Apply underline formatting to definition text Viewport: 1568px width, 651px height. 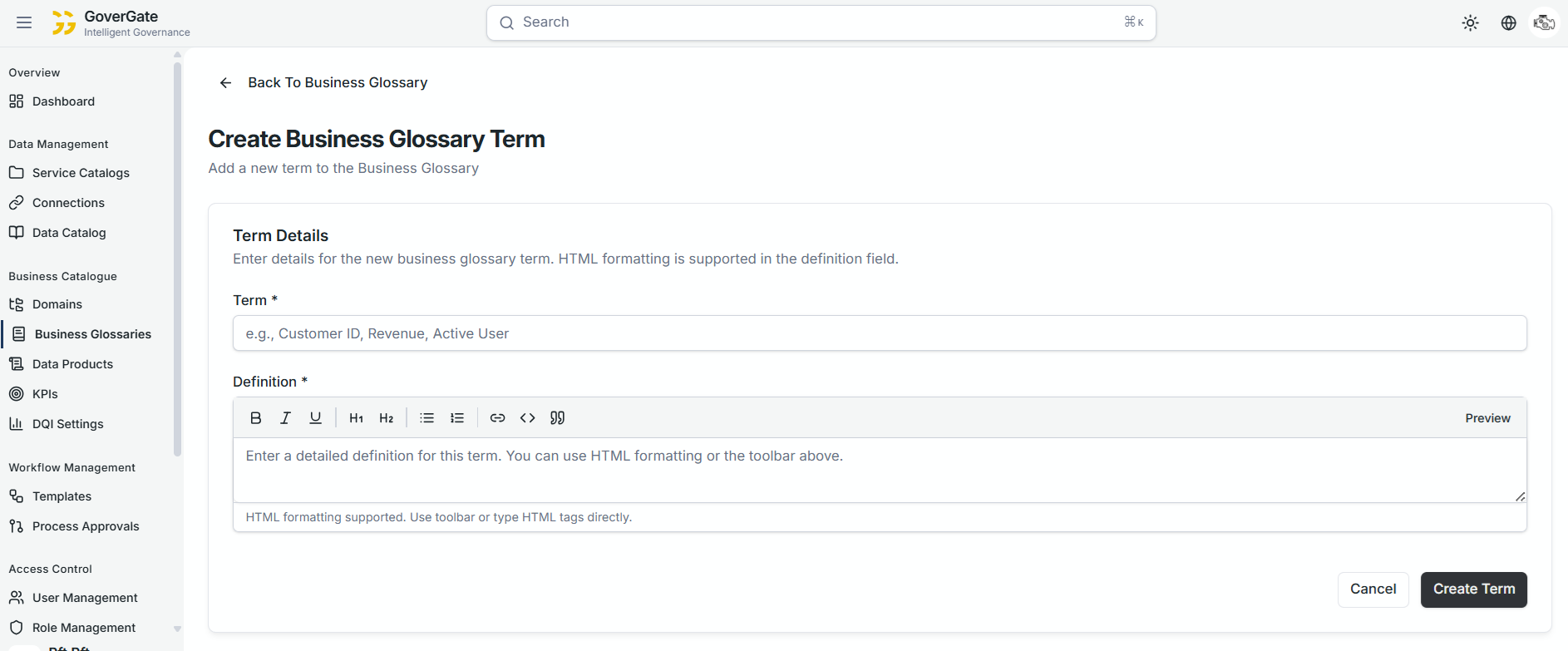coord(315,418)
